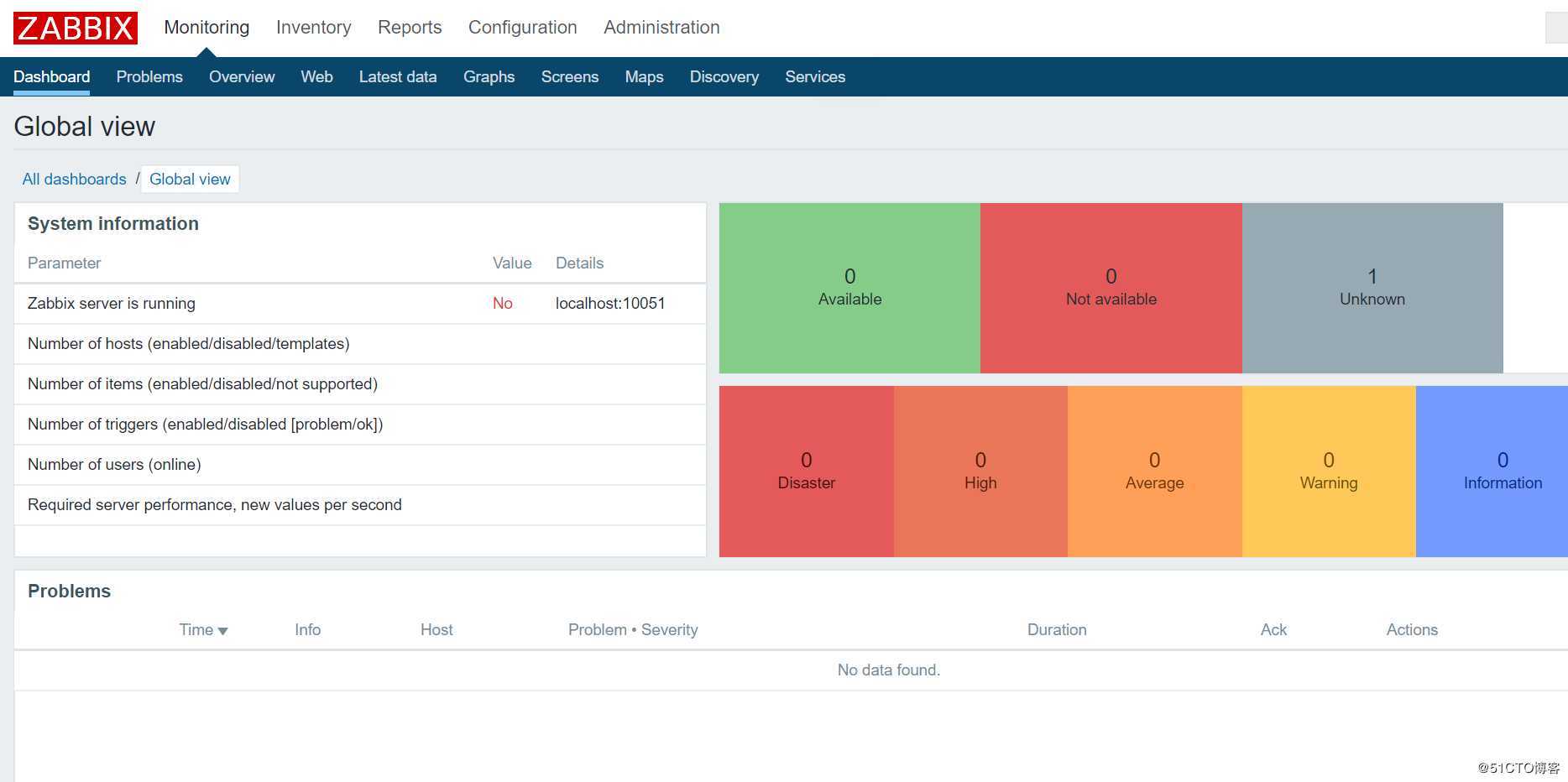
Task: Open the Services tab
Action: click(x=815, y=76)
